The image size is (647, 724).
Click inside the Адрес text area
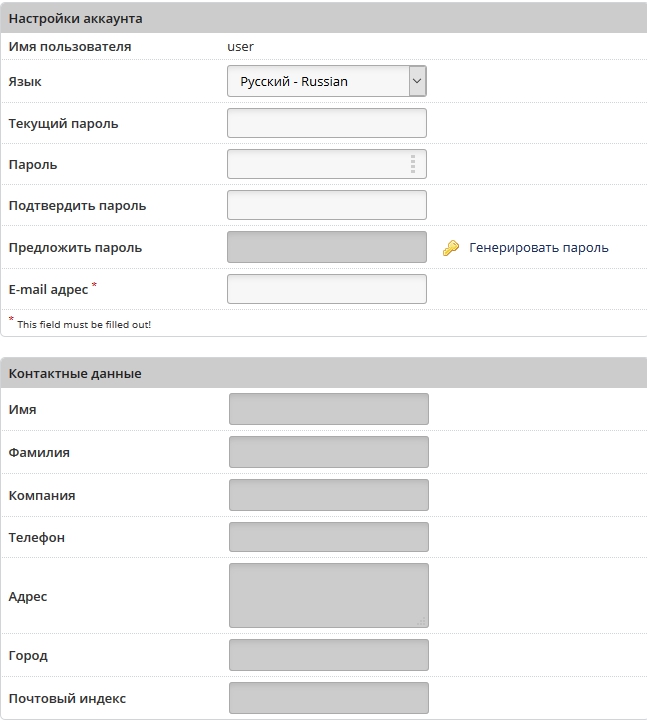329,596
